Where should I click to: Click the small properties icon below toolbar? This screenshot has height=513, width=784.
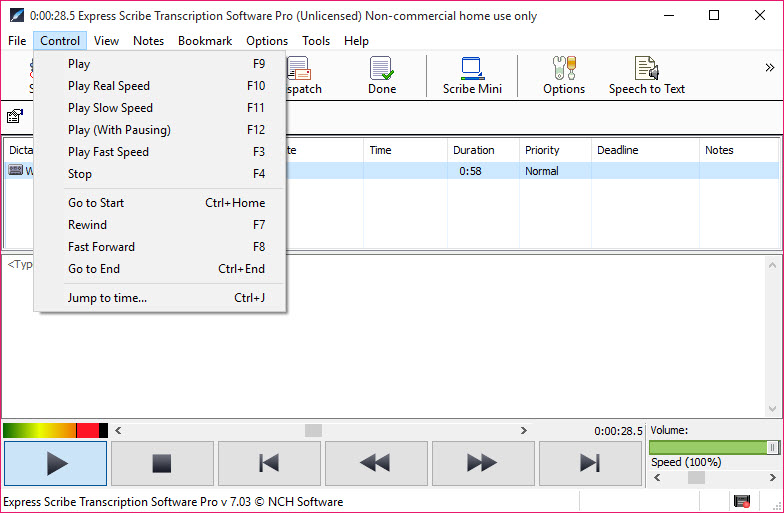click(15, 116)
